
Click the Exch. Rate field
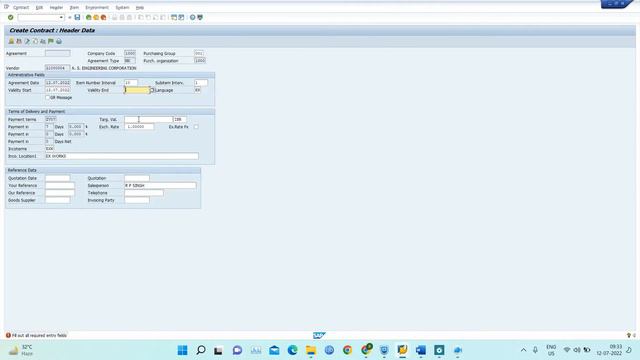tap(139, 127)
